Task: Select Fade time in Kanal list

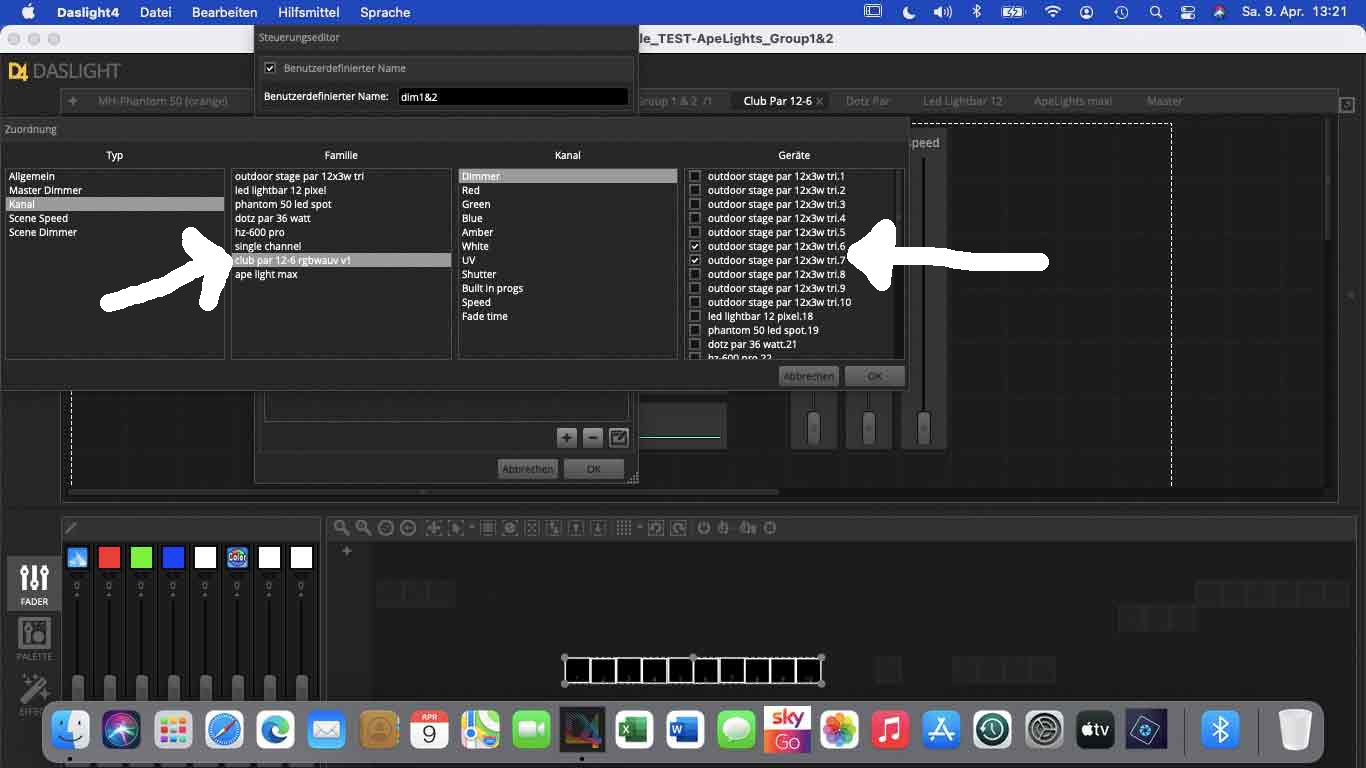Action: coord(567,316)
